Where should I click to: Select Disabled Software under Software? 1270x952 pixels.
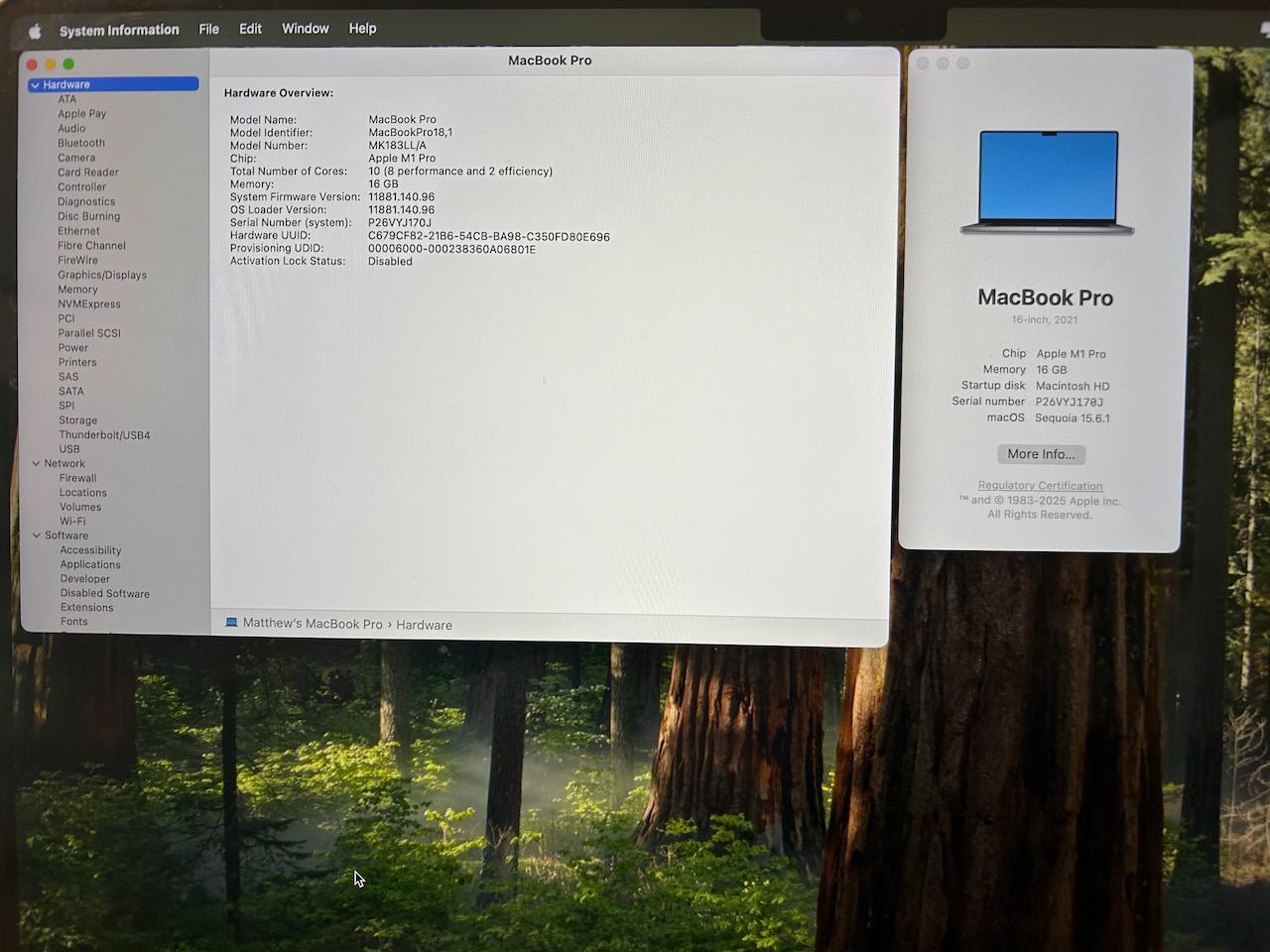click(105, 594)
